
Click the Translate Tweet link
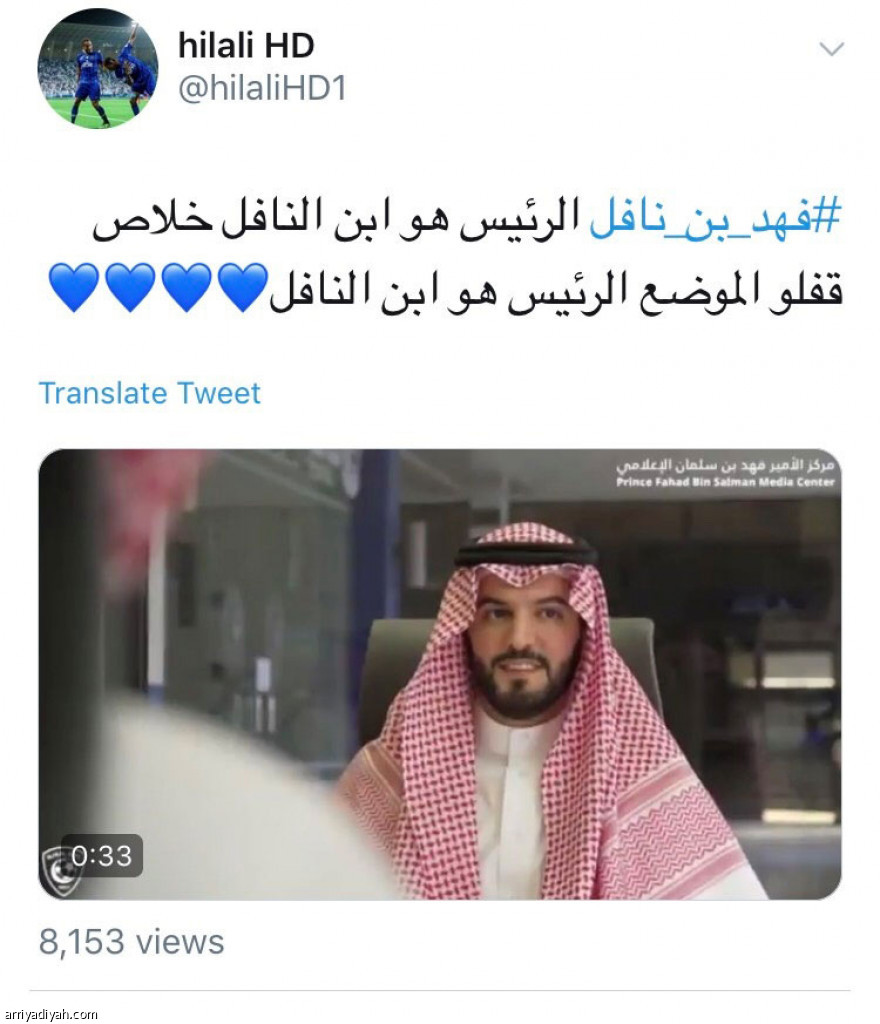click(149, 393)
